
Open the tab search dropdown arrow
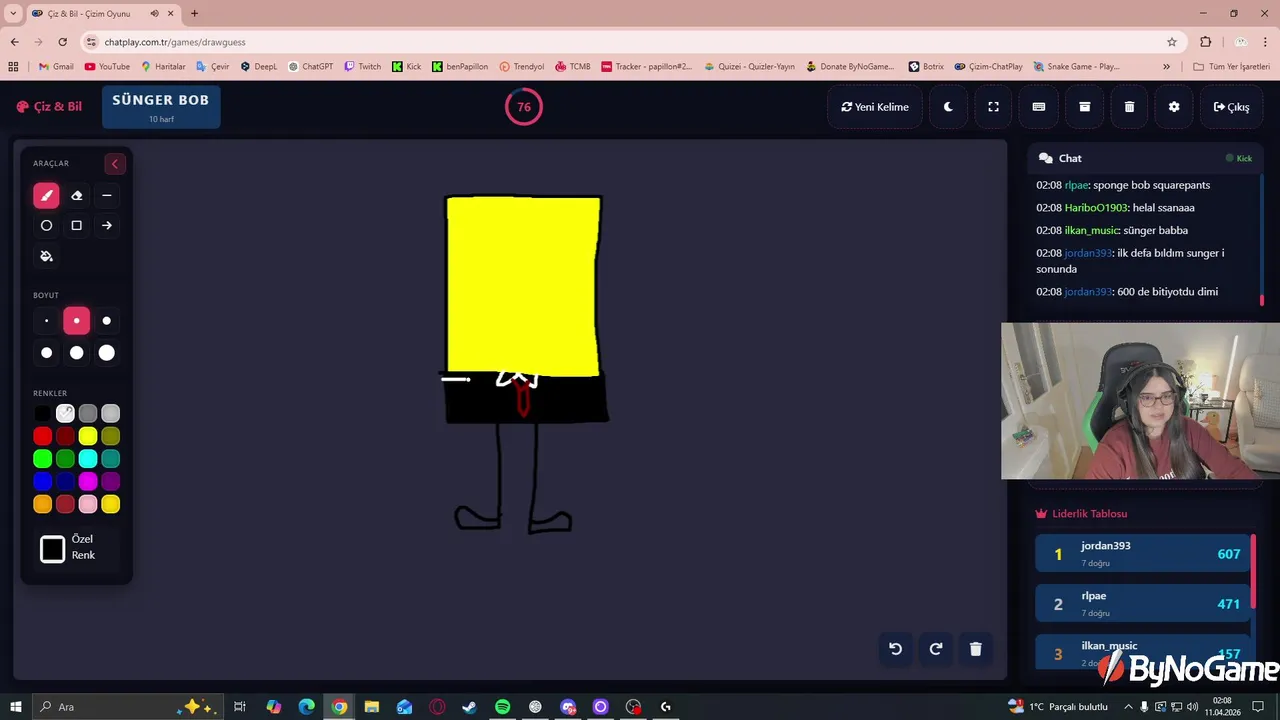(13, 14)
